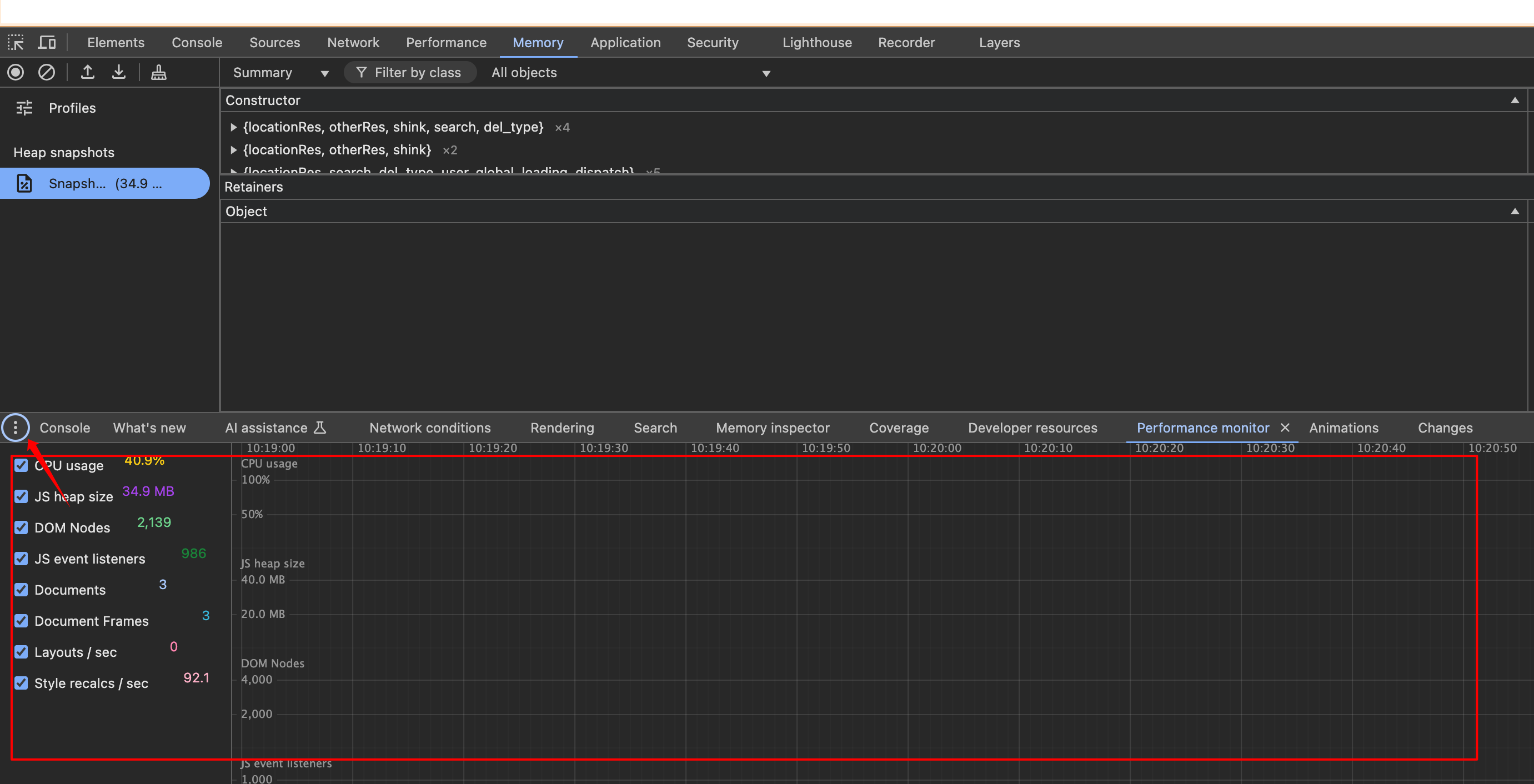Open the Summary view dropdown
Image resolution: width=1534 pixels, height=784 pixels.
[280, 73]
